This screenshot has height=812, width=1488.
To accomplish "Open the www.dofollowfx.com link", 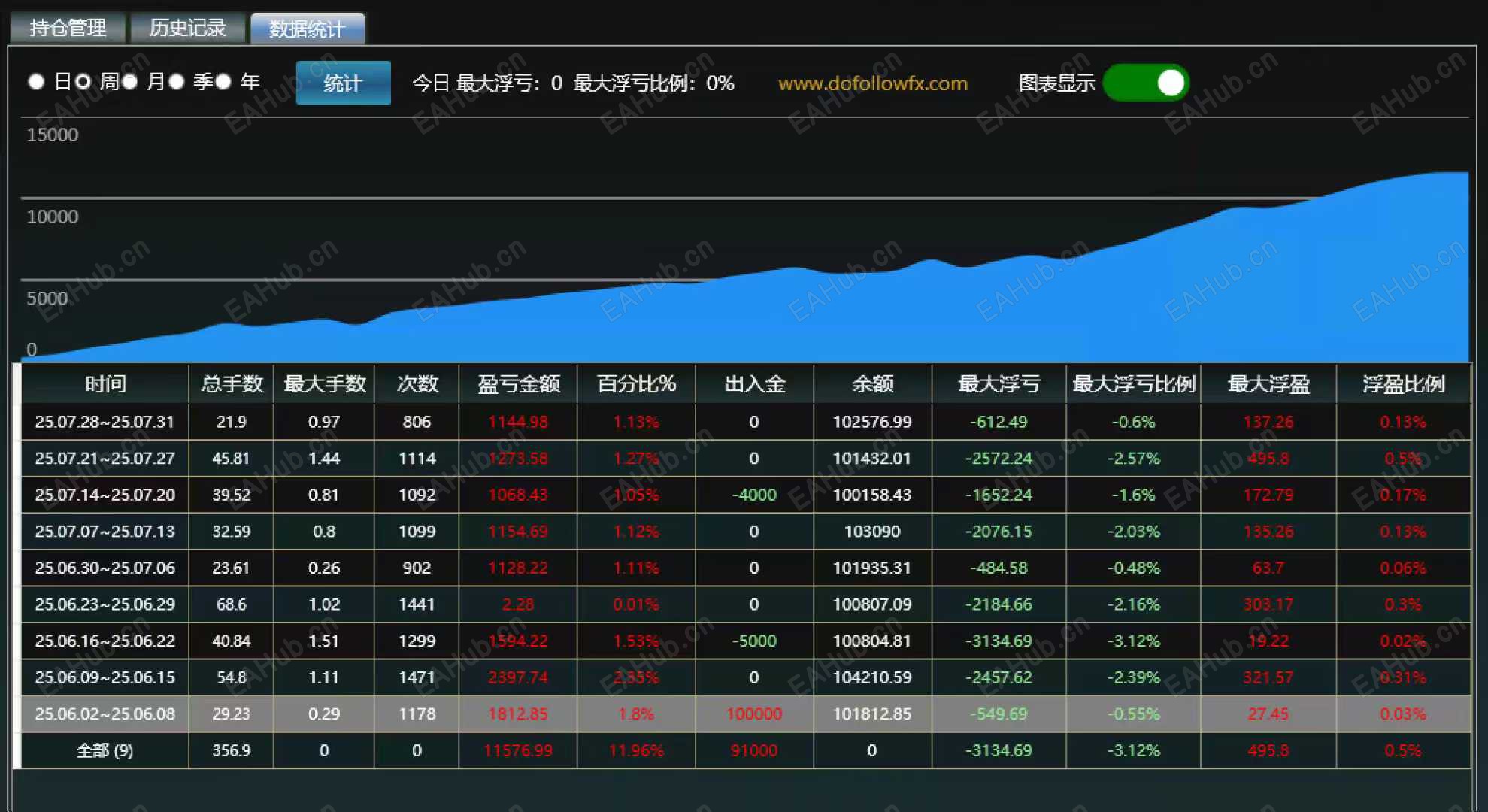I will pyautogui.click(x=872, y=83).
